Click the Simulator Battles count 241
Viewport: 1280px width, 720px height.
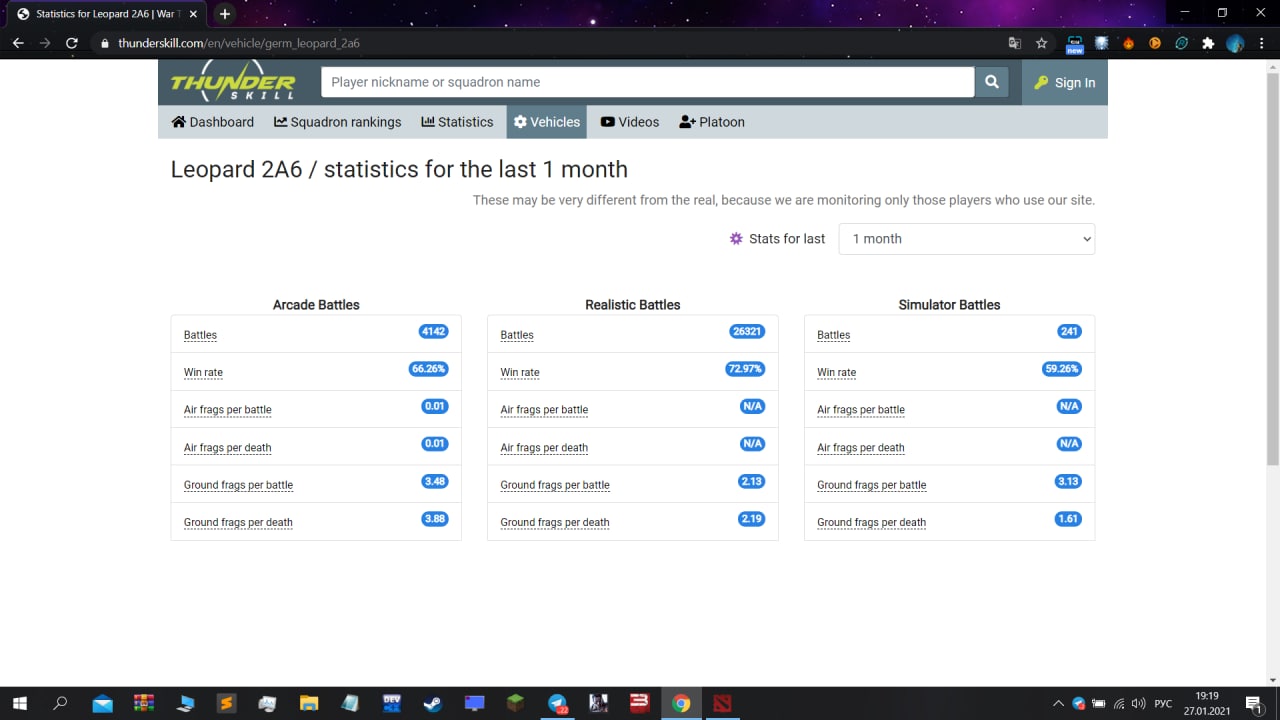1069,331
